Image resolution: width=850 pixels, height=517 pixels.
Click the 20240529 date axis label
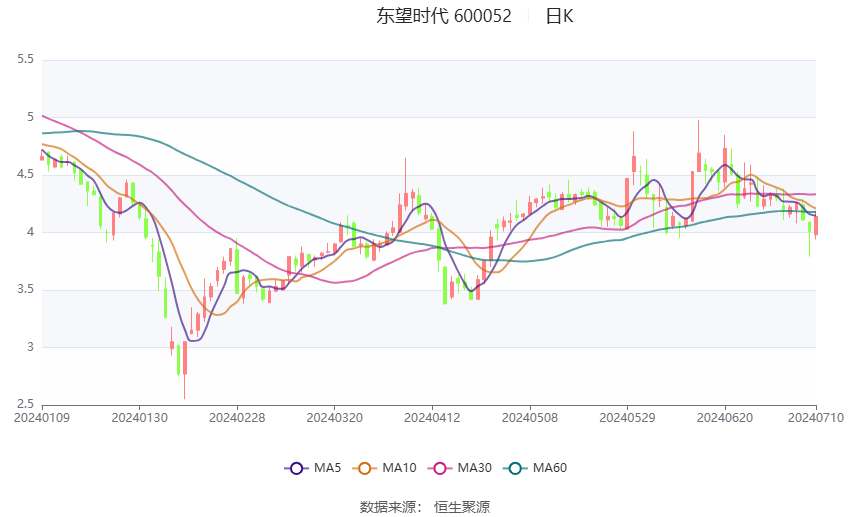pyautogui.click(x=627, y=418)
